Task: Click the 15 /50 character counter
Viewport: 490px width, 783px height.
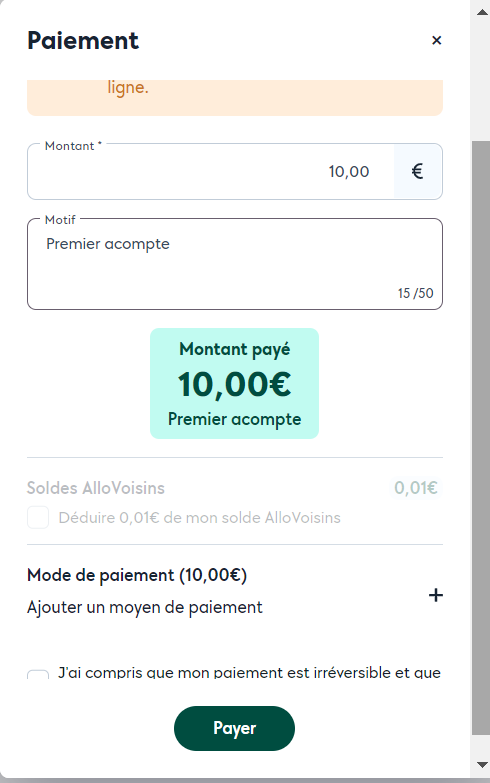Action: tap(415, 293)
